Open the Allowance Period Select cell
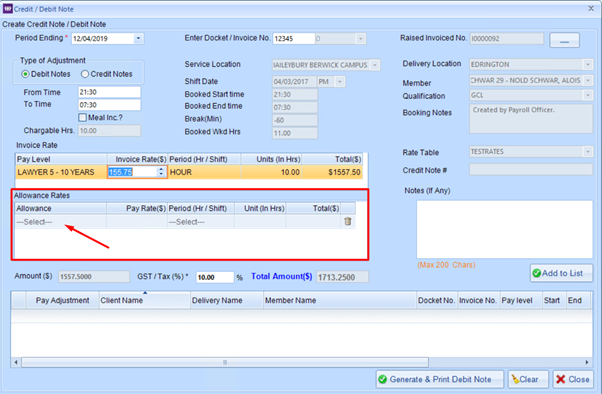 tap(200, 222)
